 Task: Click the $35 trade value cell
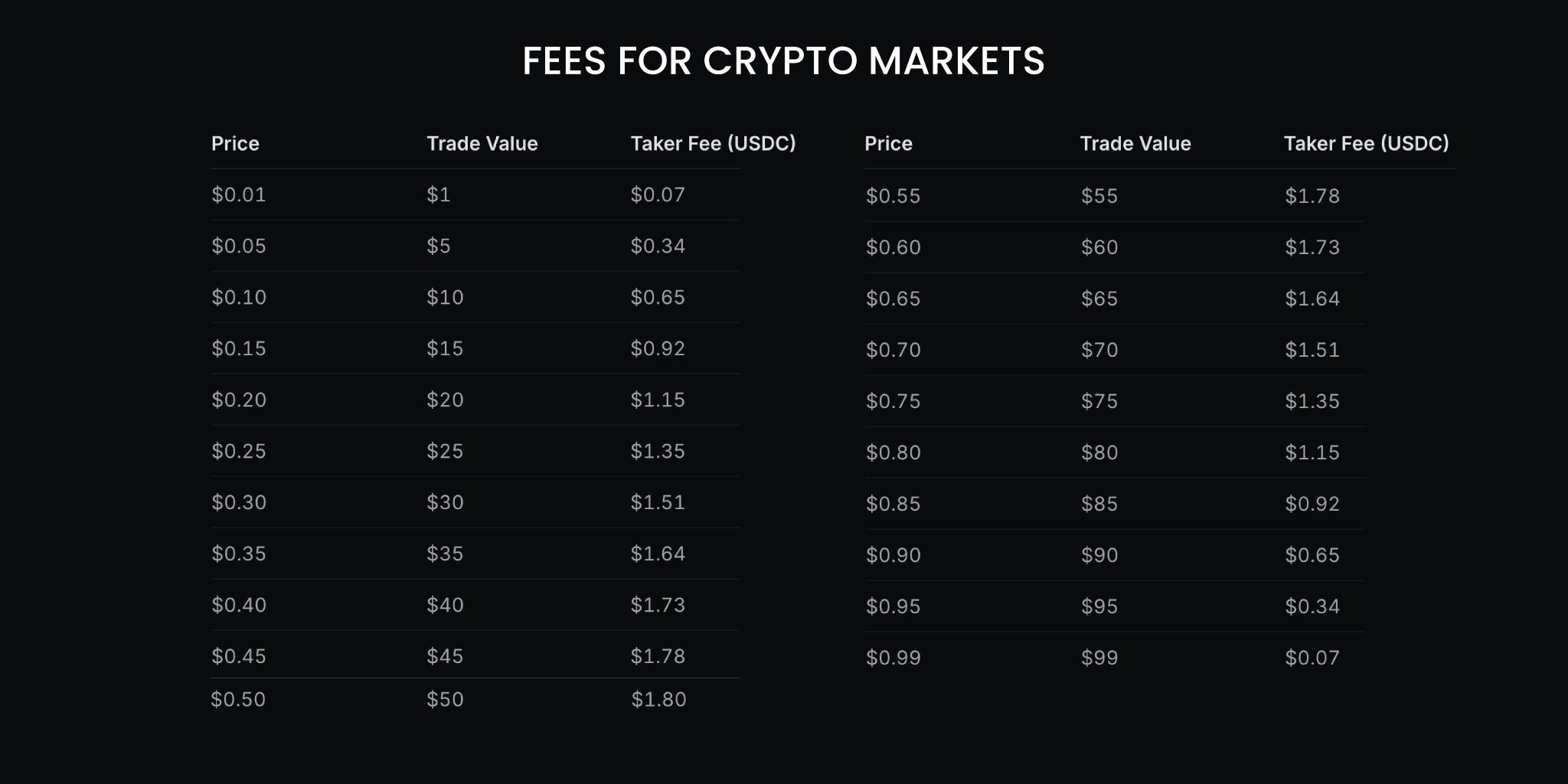pyautogui.click(x=445, y=554)
